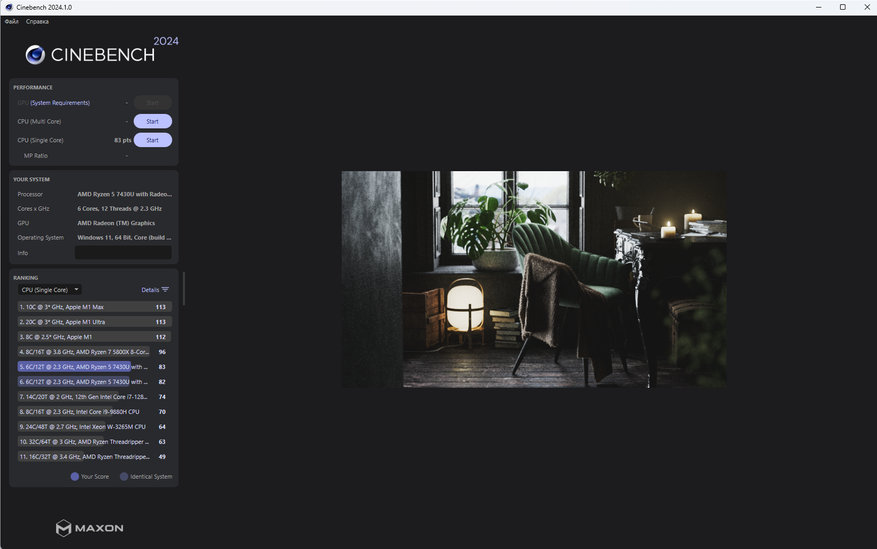This screenshot has width=877, height=549.
Task: Open the GPU System Requirements link
Action: (60, 103)
